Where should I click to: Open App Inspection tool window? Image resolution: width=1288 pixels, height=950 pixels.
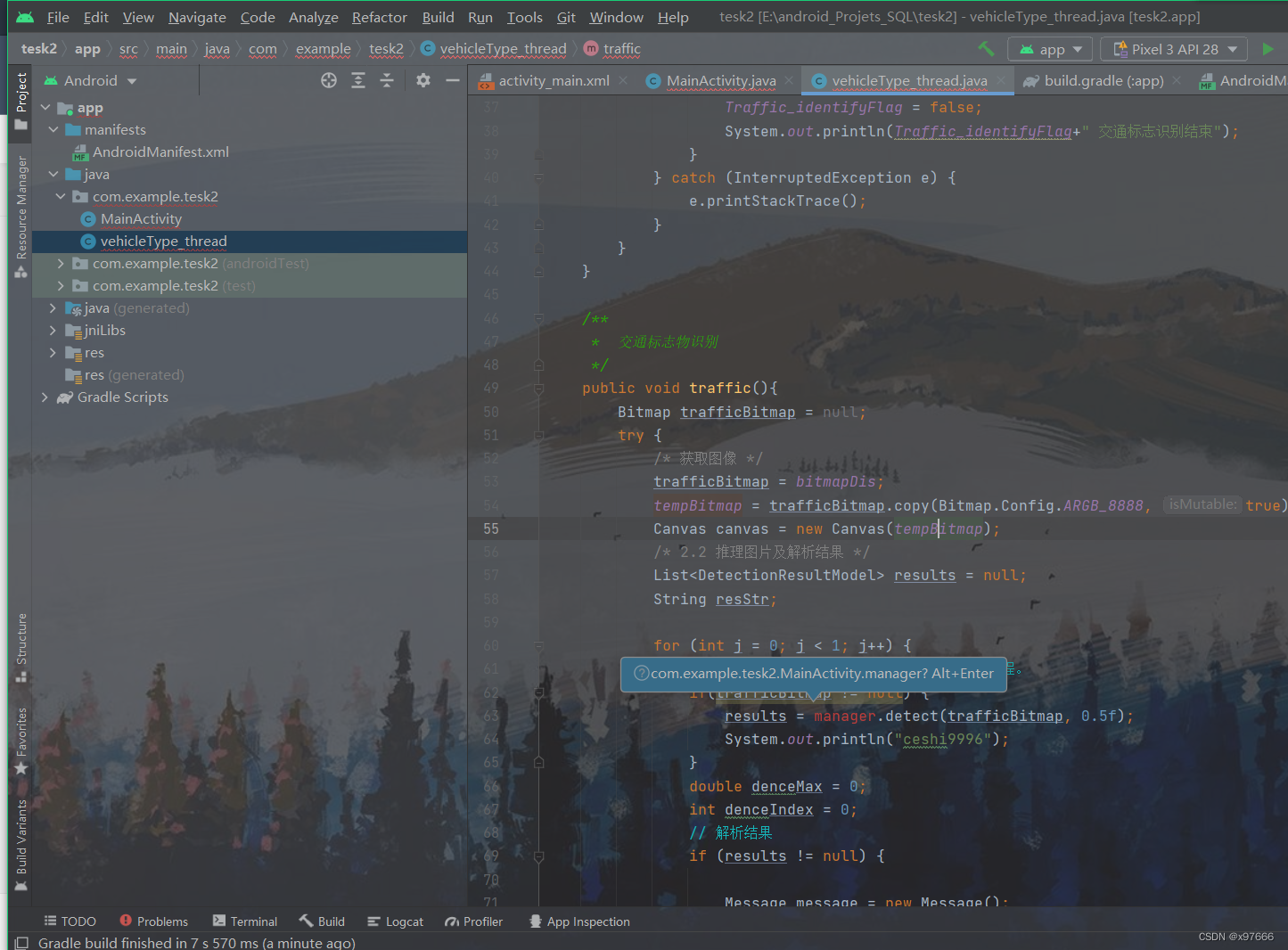click(x=579, y=921)
